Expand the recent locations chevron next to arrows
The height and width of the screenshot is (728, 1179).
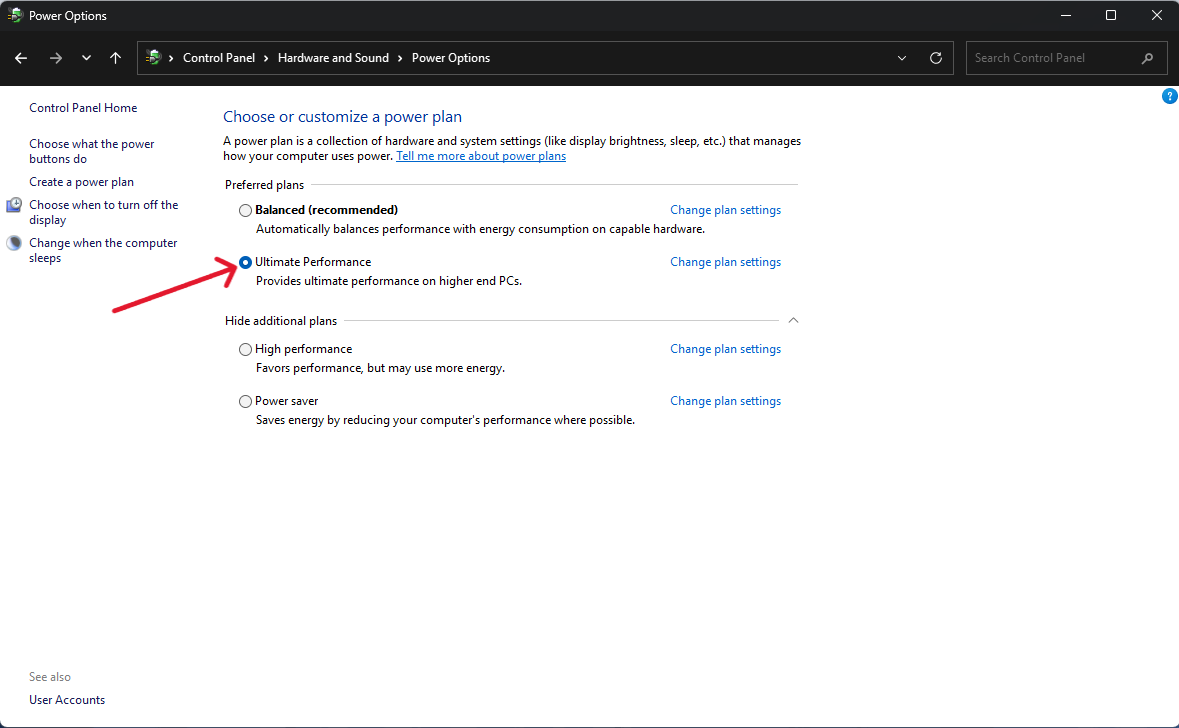pyautogui.click(x=86, y=58)
